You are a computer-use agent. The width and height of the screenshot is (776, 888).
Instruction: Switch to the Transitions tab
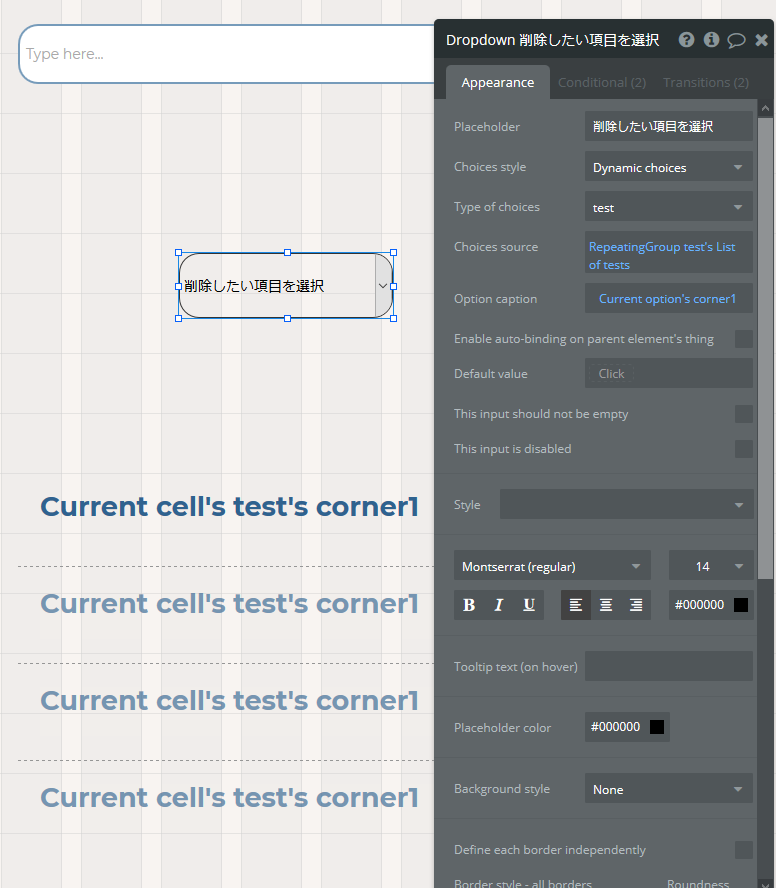coord(706,83)
